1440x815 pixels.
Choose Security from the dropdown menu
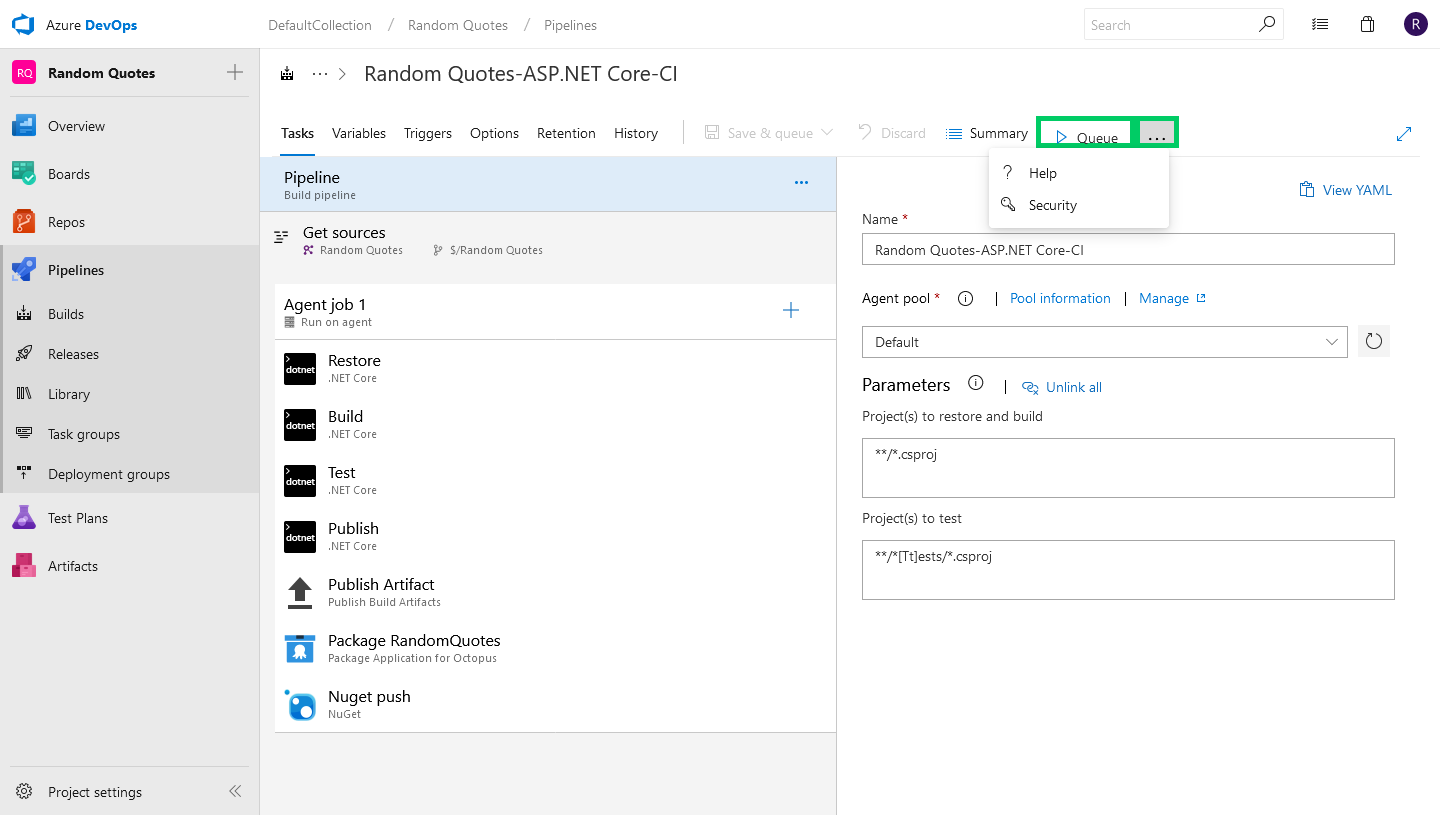[x=1079, y=205]
